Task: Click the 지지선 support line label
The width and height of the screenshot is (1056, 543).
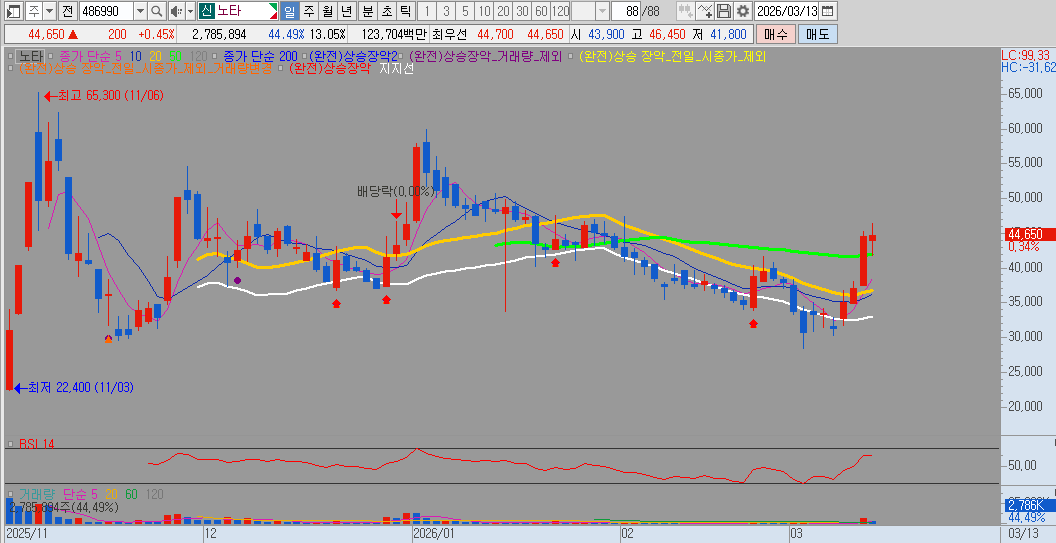Action: [397, 68]
